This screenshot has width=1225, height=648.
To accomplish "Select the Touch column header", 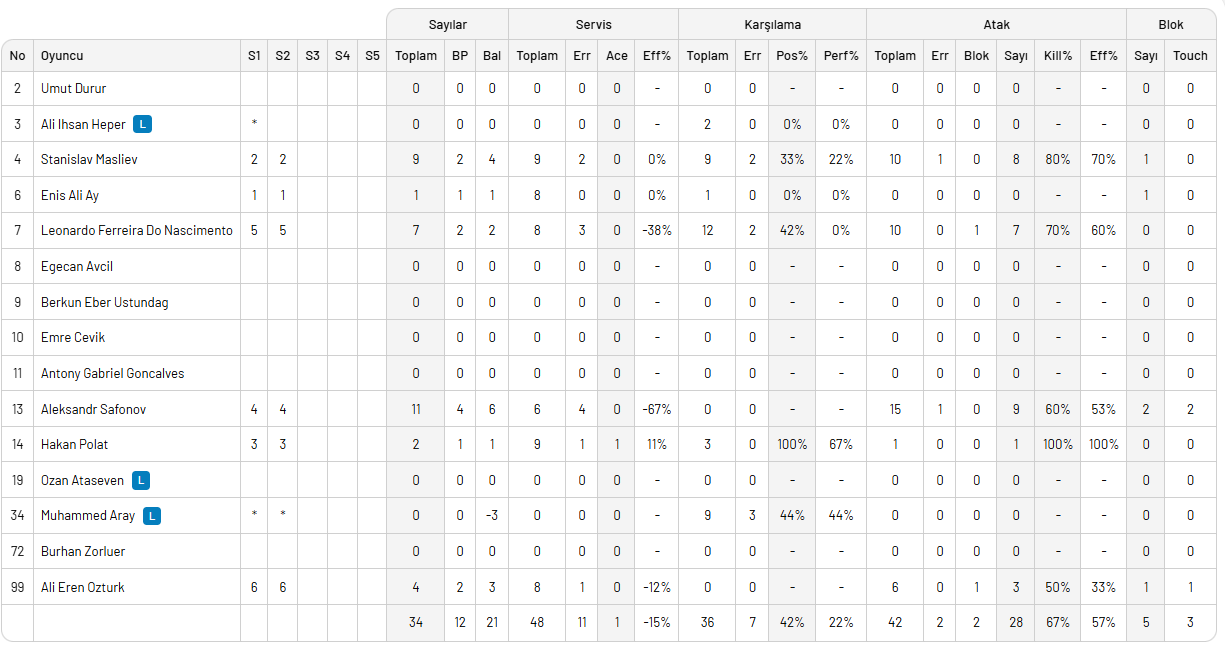I will click(1190, 56).
